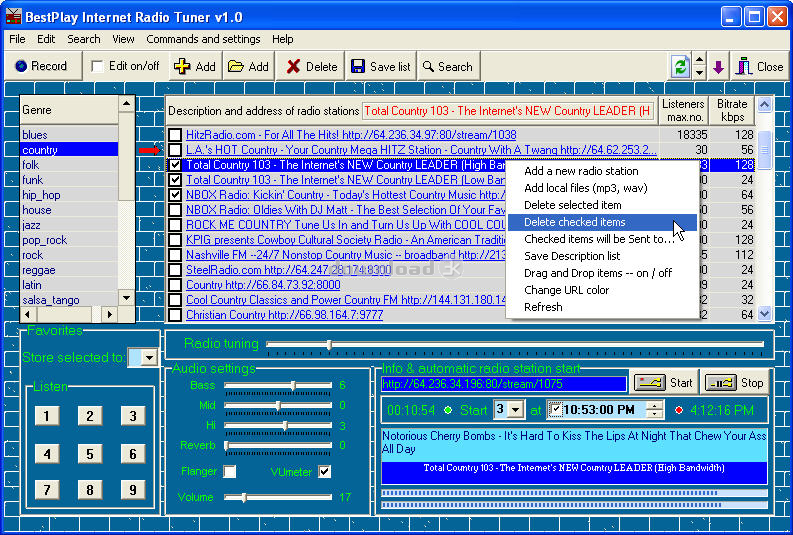Click the stream URL input field
Screen dimensions: 793x535
[x=504, y=384]
